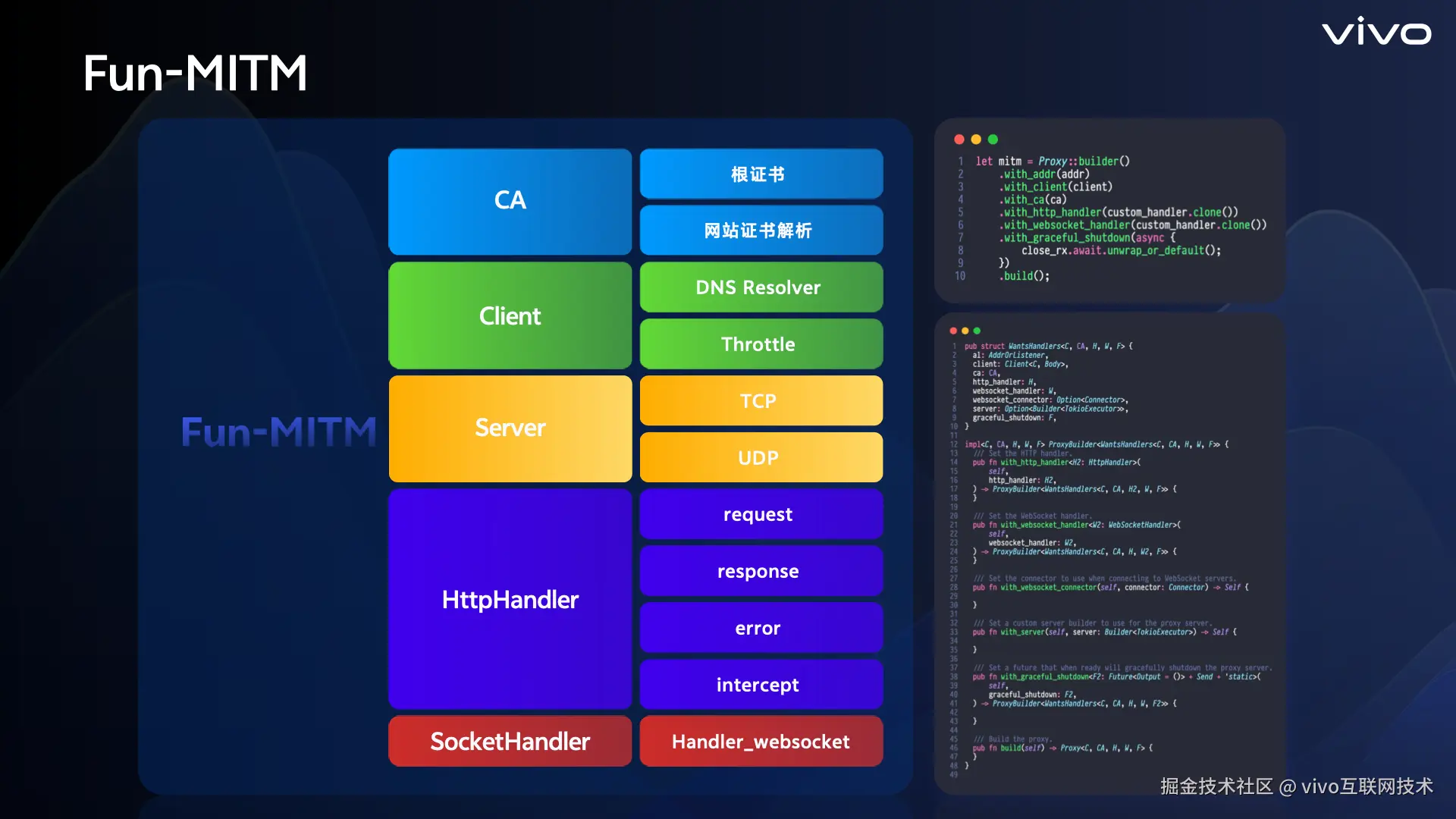Click the vivo logo
This screenshot has height=819, width=1456.
[1376, 32]
